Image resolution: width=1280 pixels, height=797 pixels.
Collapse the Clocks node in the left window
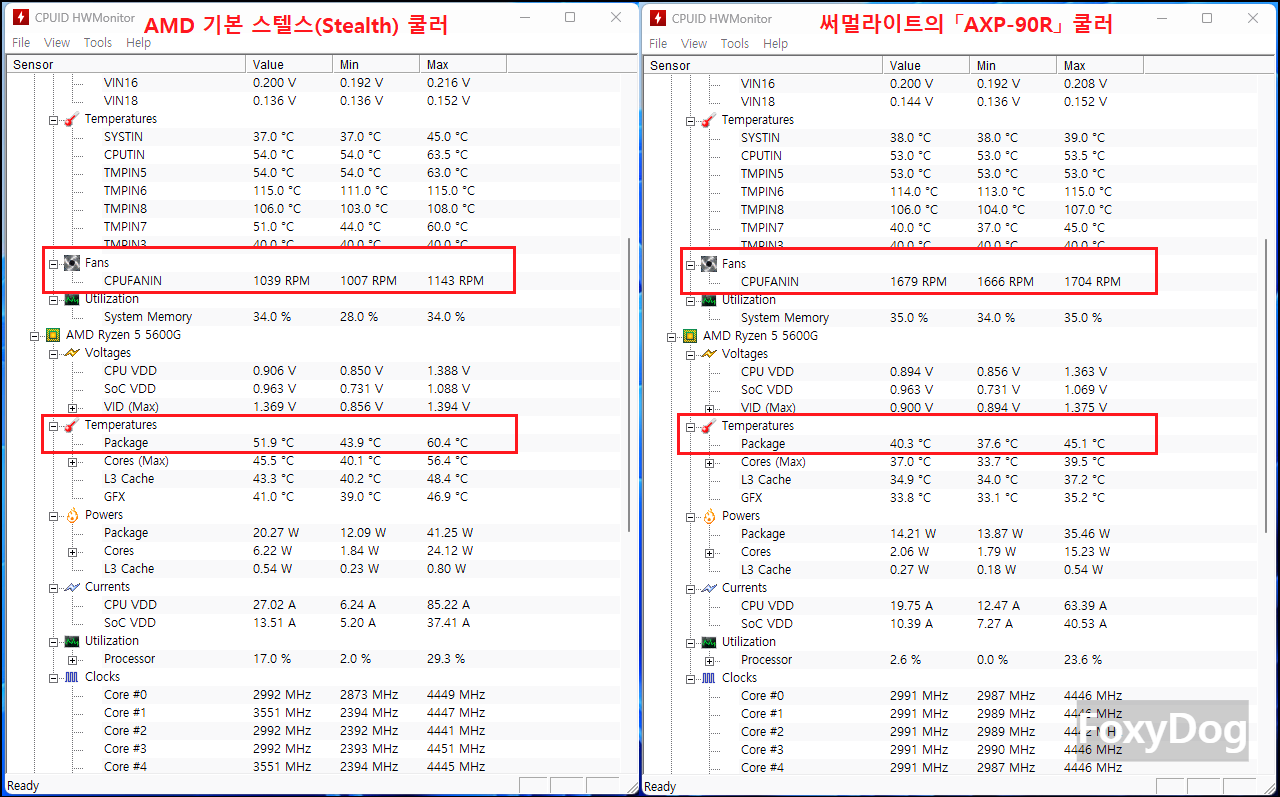click(54, 678)
